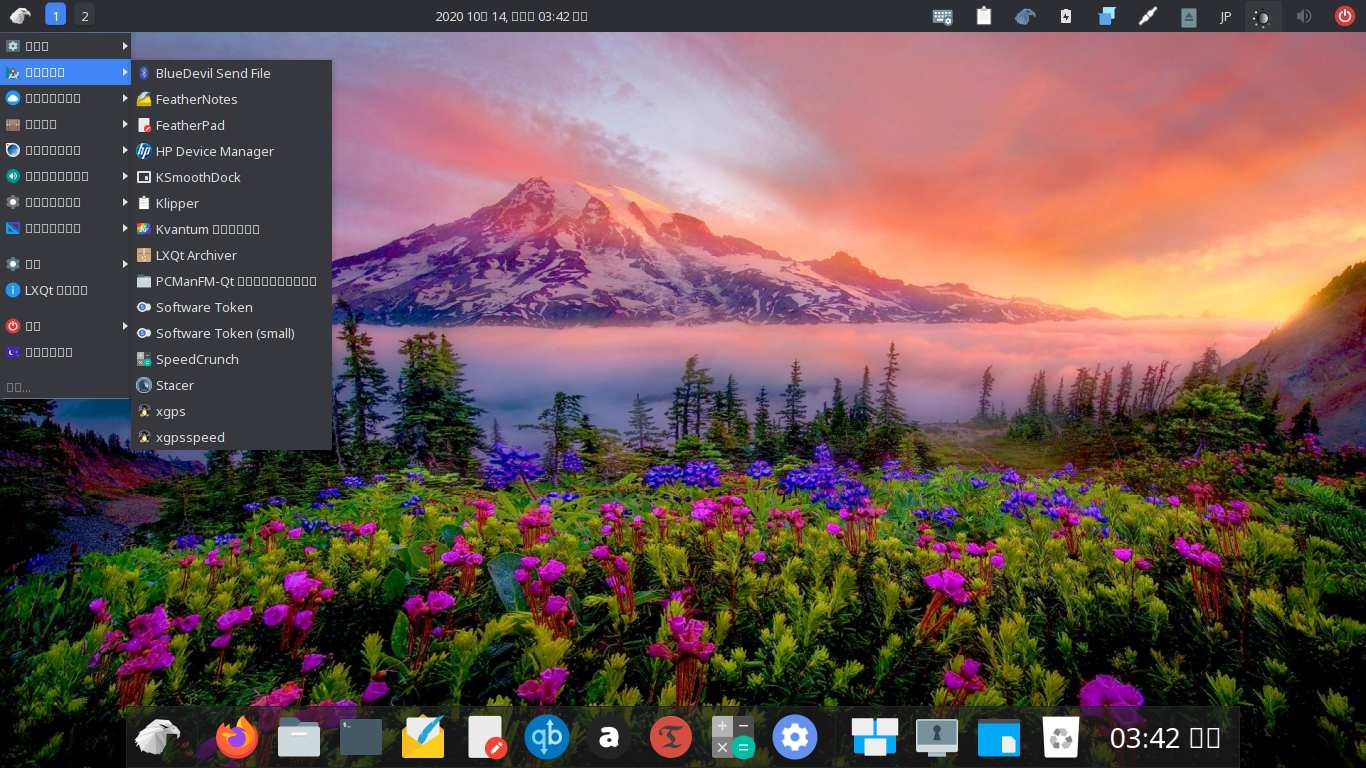Open Firefox from the dock
Viewport: 1366px width, 768px height.
(x=237, y=739)
